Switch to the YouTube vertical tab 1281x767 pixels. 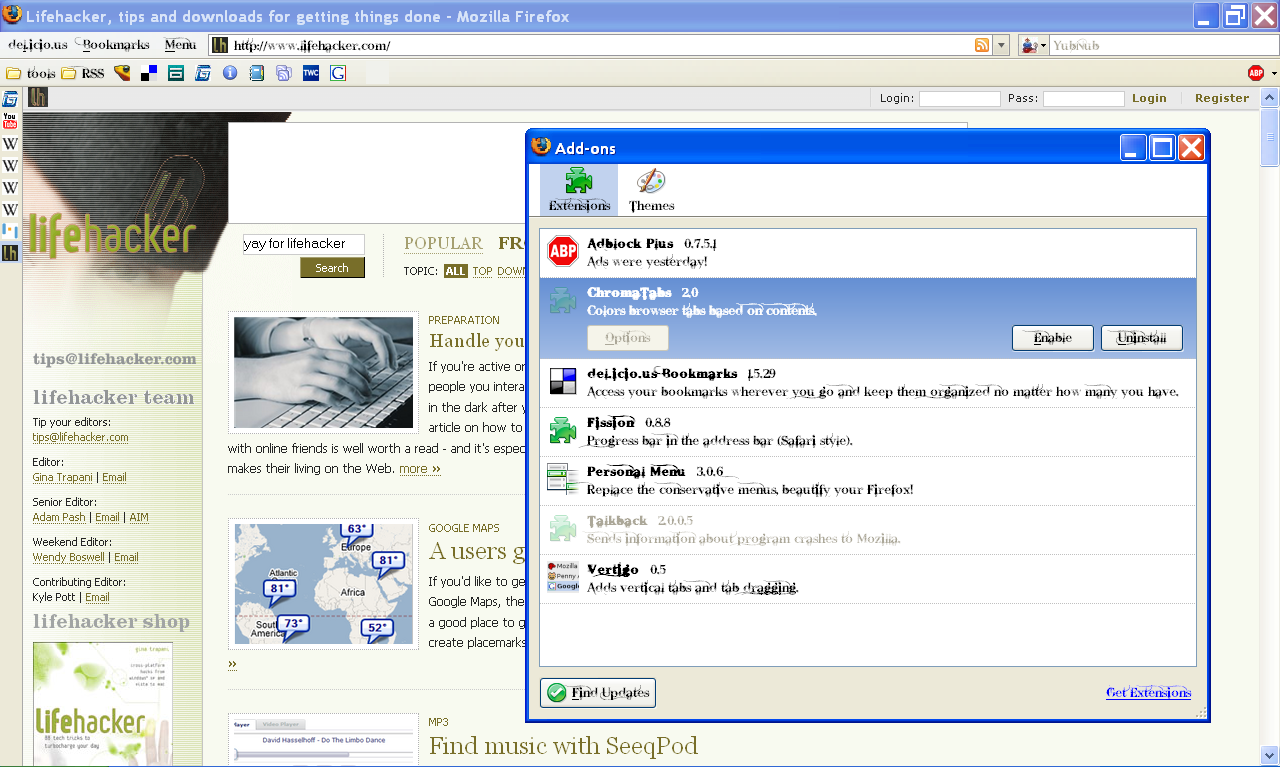10,121
